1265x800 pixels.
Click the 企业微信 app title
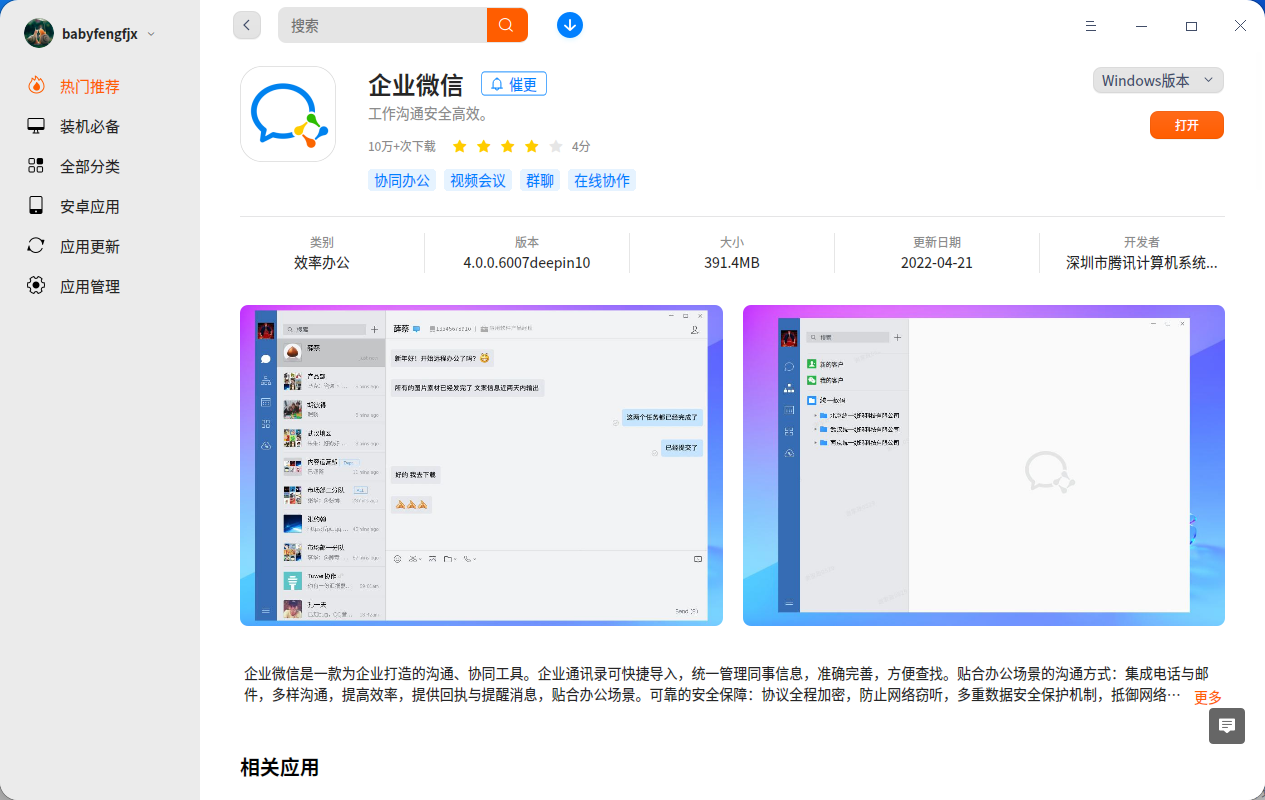click(416, 84)
